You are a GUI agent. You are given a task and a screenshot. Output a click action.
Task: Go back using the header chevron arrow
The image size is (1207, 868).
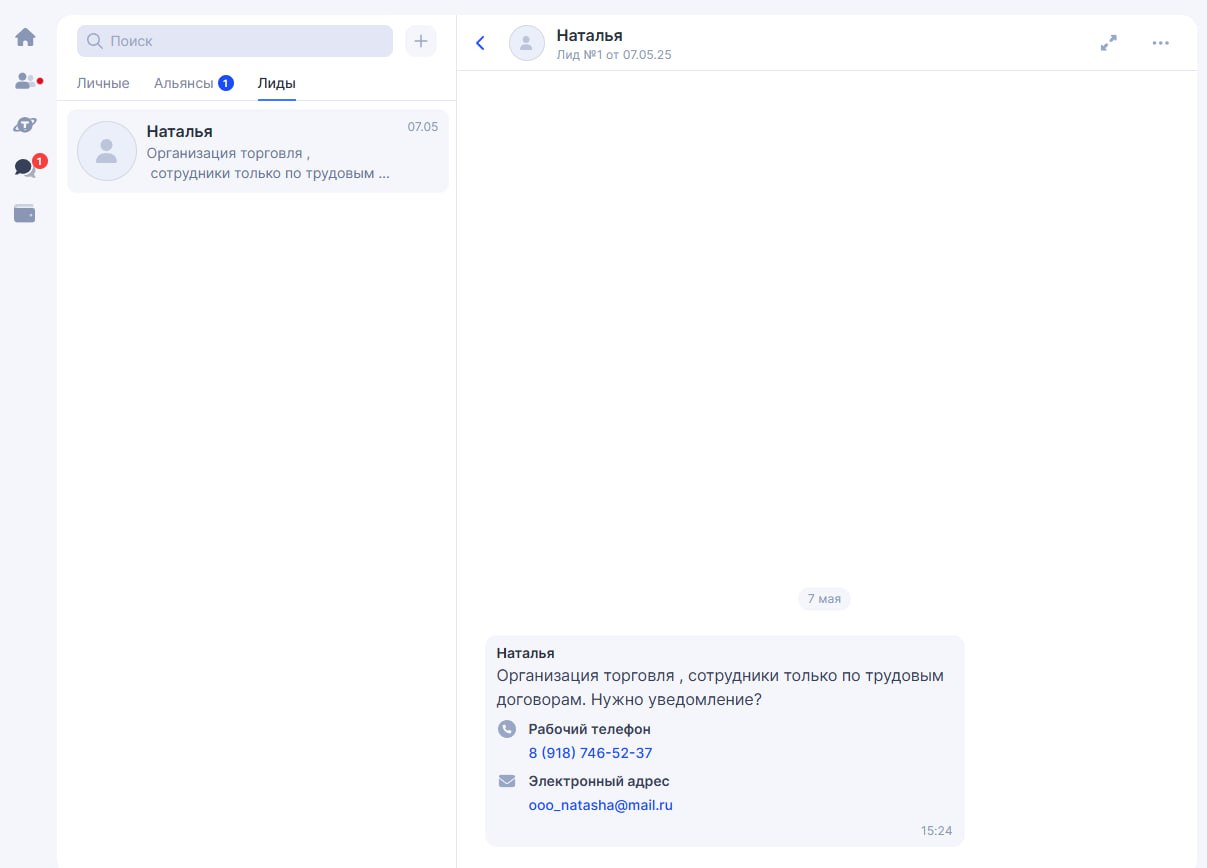point(480,43)
